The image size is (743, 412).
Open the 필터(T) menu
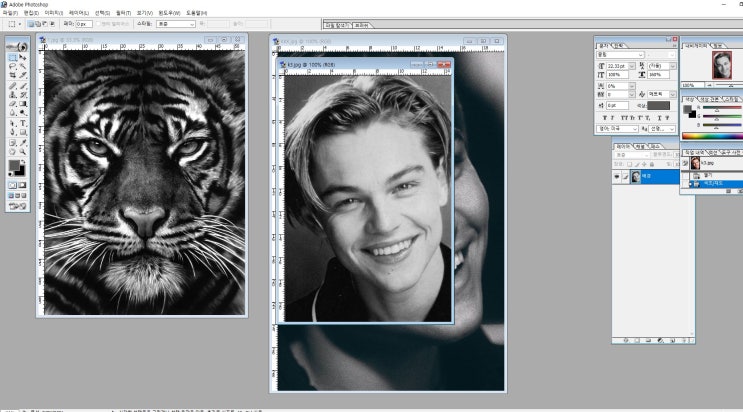pos(123,13)
